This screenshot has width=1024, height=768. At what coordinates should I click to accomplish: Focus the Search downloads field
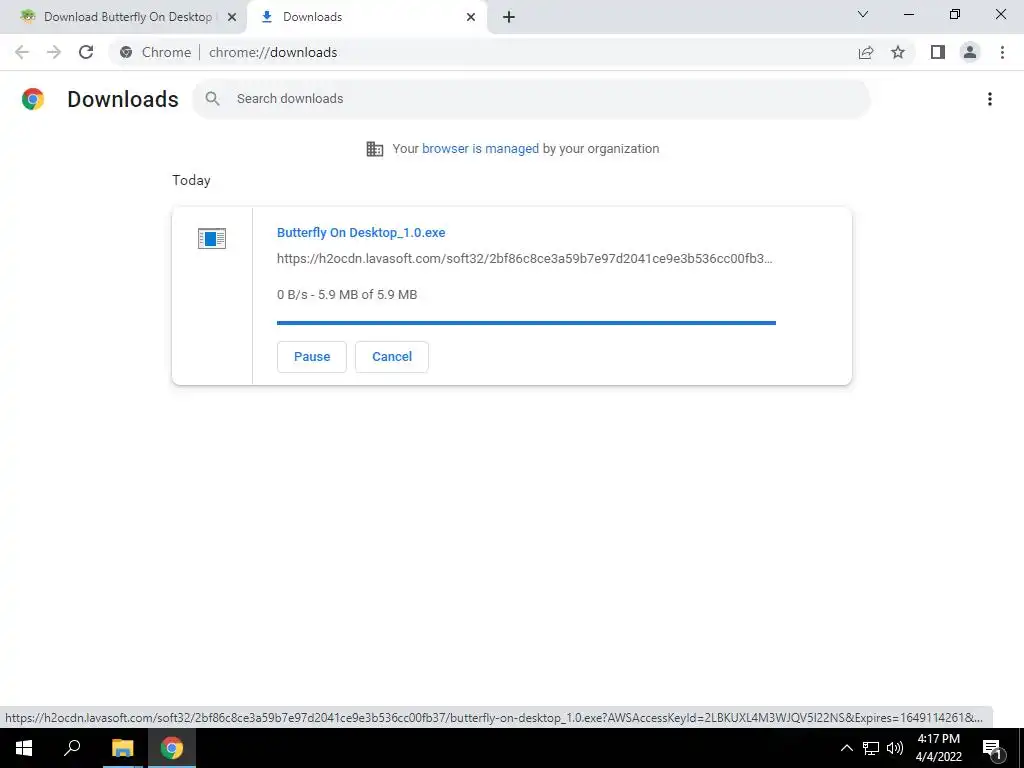click(532, 99)
